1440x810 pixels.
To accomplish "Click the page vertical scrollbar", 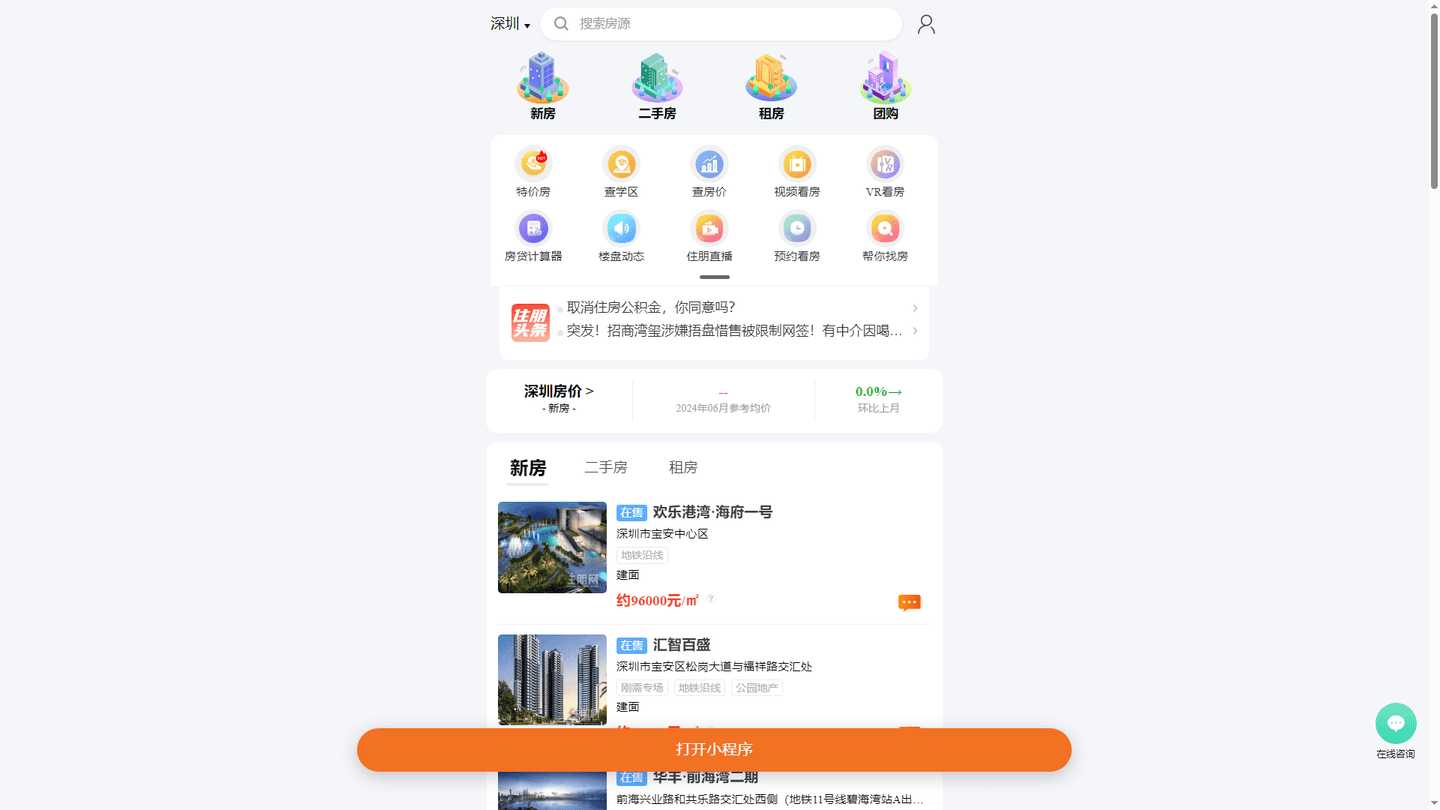I will 1433,100.
